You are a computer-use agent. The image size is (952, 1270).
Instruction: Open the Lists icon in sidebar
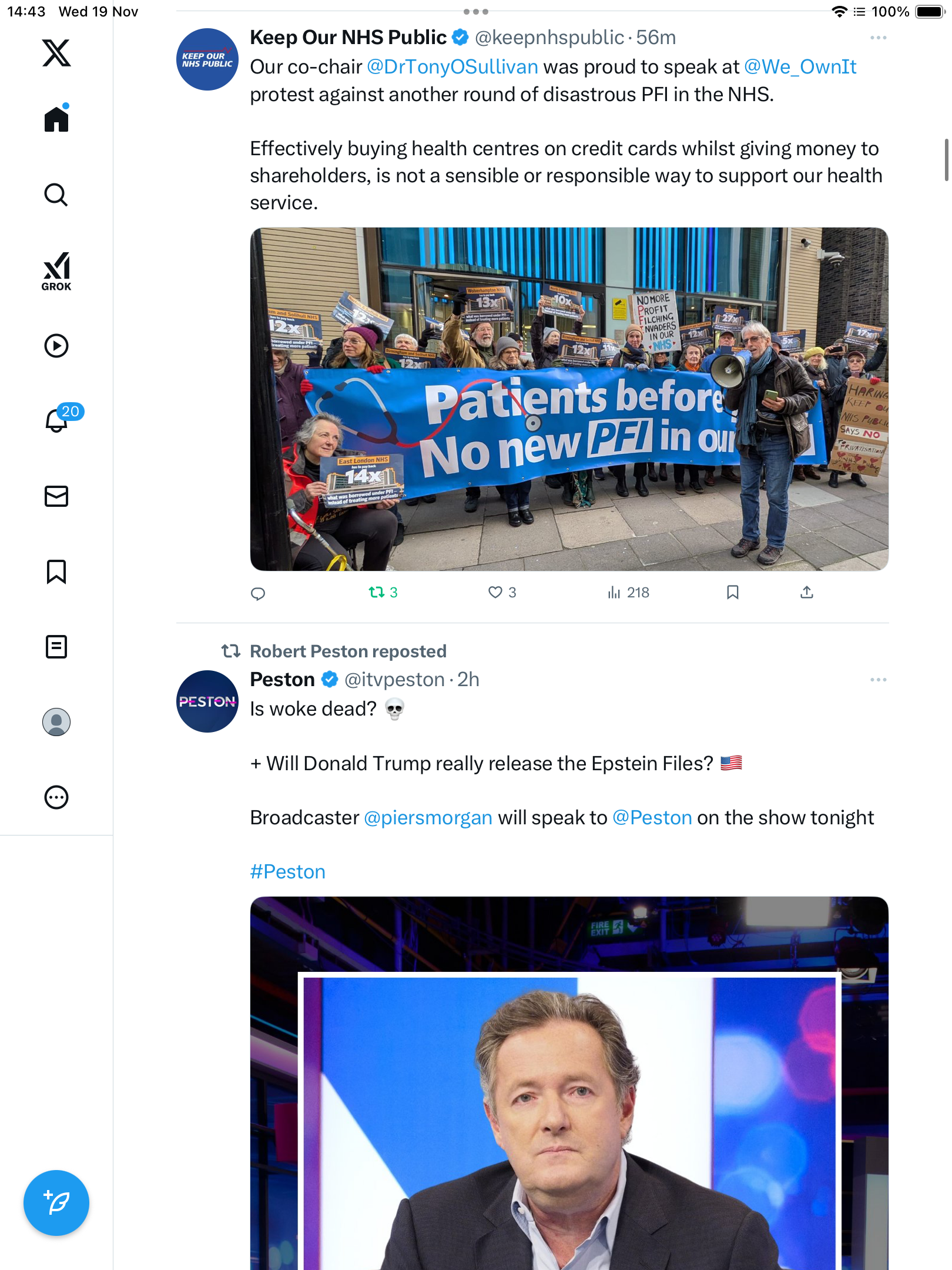(x=56, y=647)
